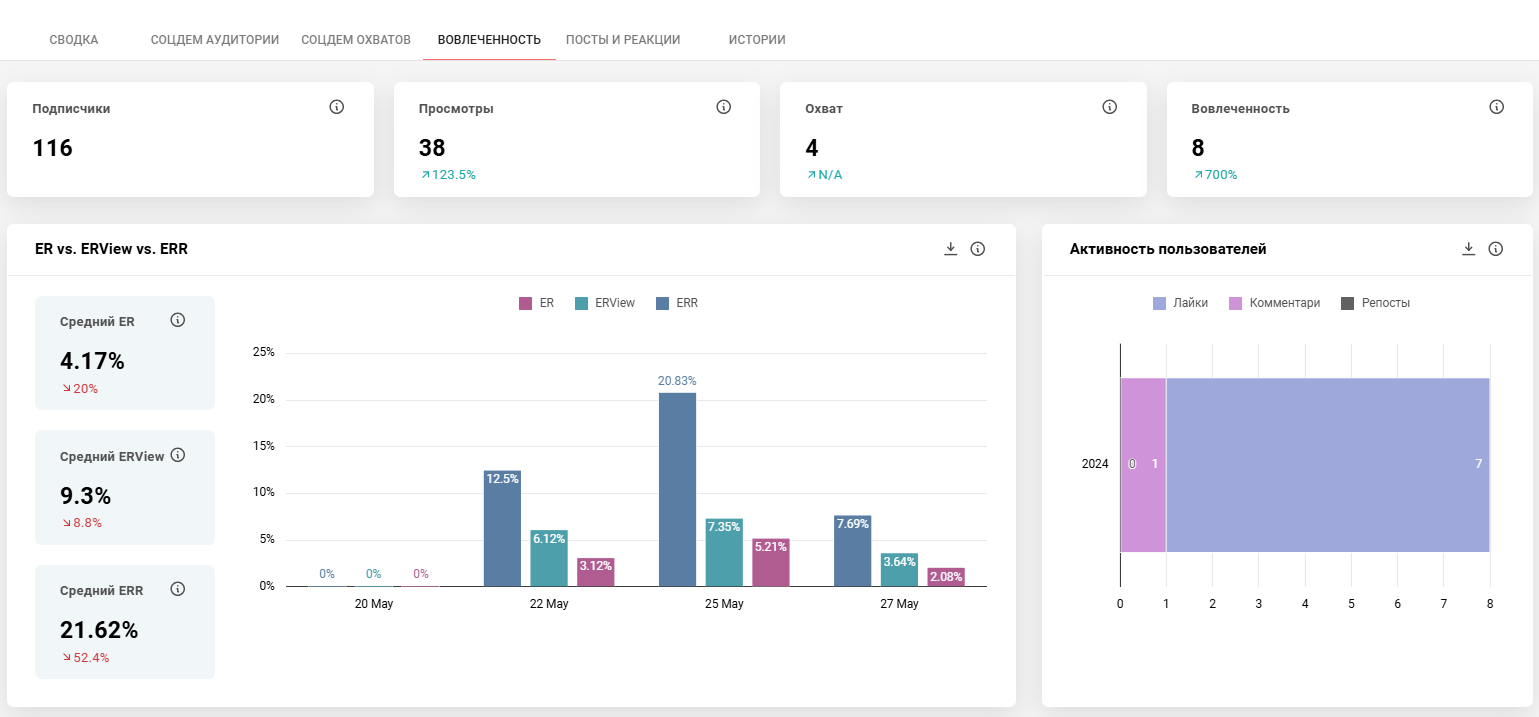Open info icon on Просмотры card
Image resolution: width=1539 pixels, height=717 pixels.
724,107
